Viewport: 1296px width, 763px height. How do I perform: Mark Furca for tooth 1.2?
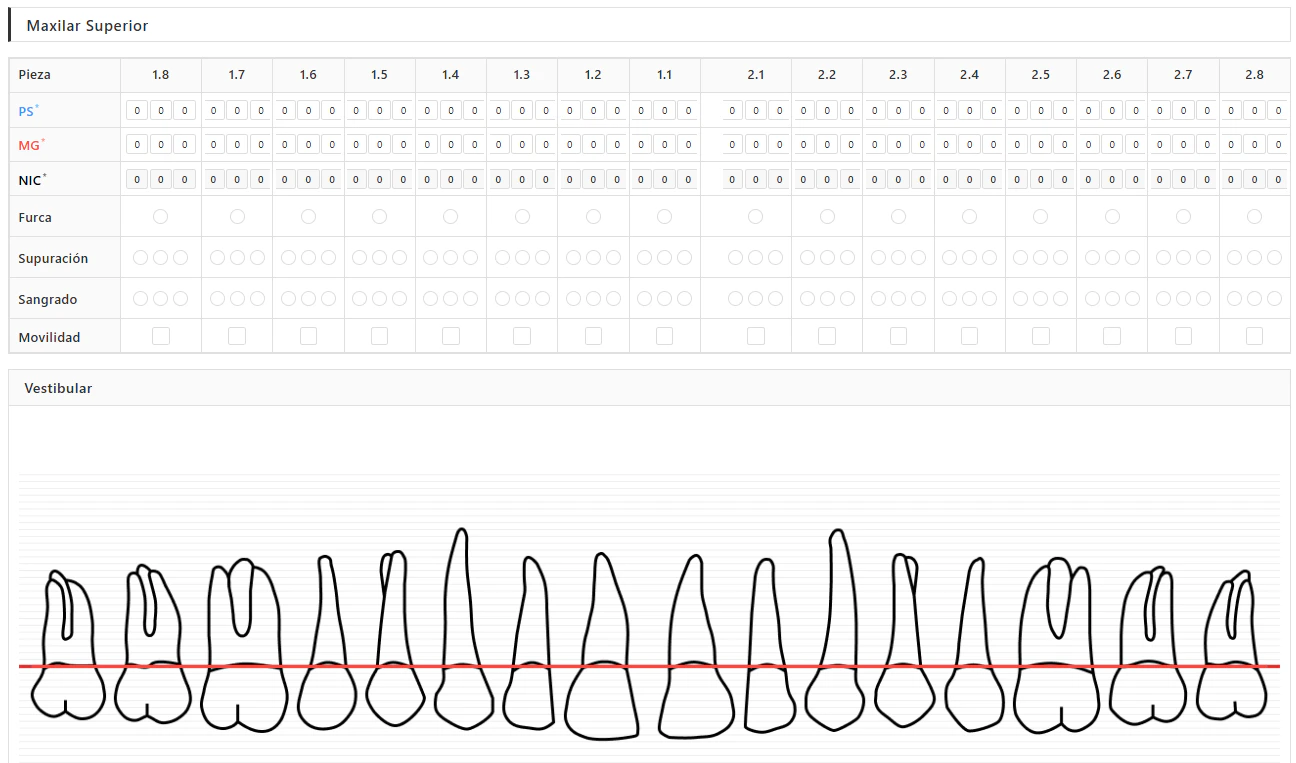click(x=593, y=216)
